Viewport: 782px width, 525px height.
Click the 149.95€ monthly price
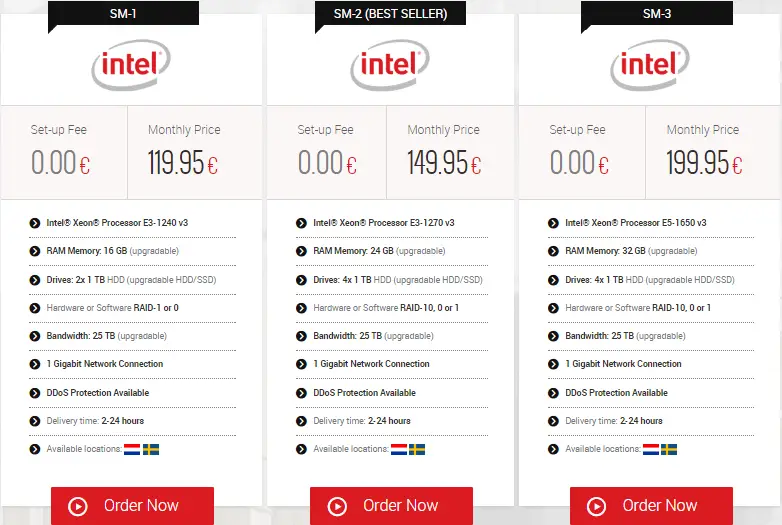click(444, 163)
